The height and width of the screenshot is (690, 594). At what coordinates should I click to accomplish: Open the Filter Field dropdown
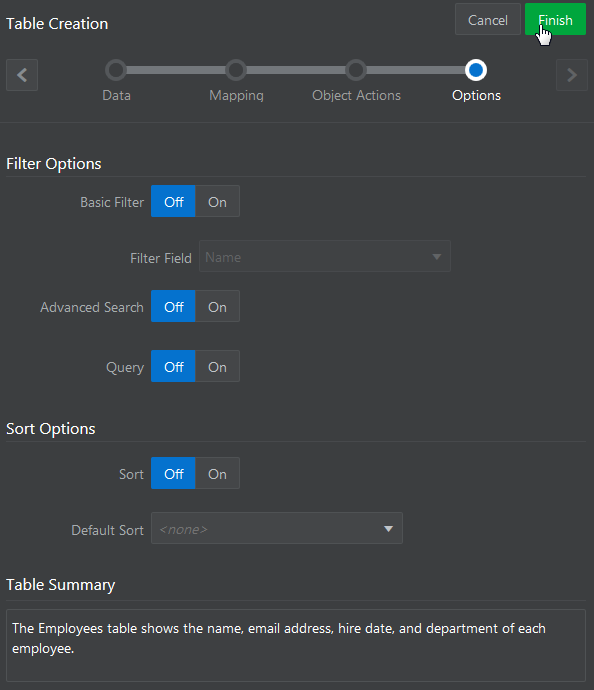pyautogui.click(x=325, y=256)
